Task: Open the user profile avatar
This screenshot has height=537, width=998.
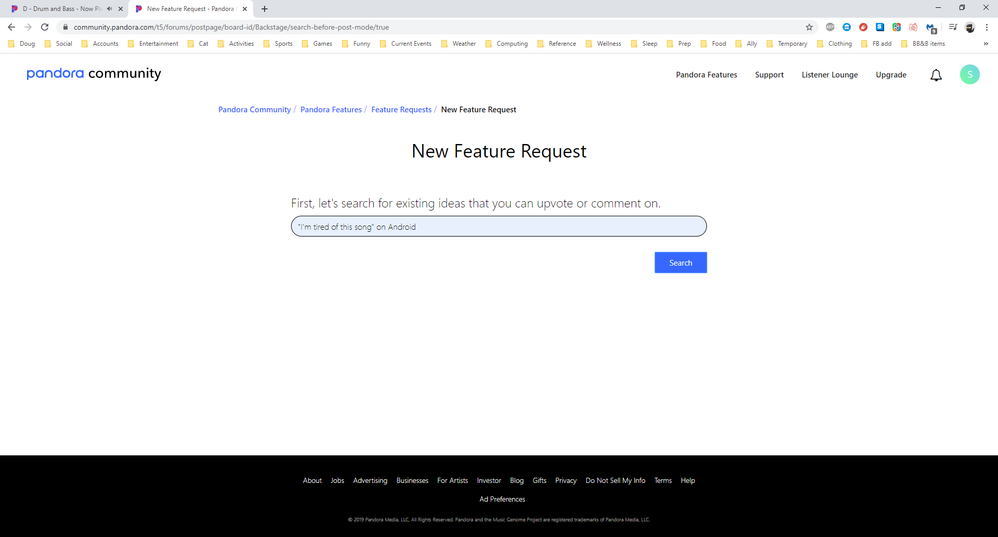Action: pos(969,75)
